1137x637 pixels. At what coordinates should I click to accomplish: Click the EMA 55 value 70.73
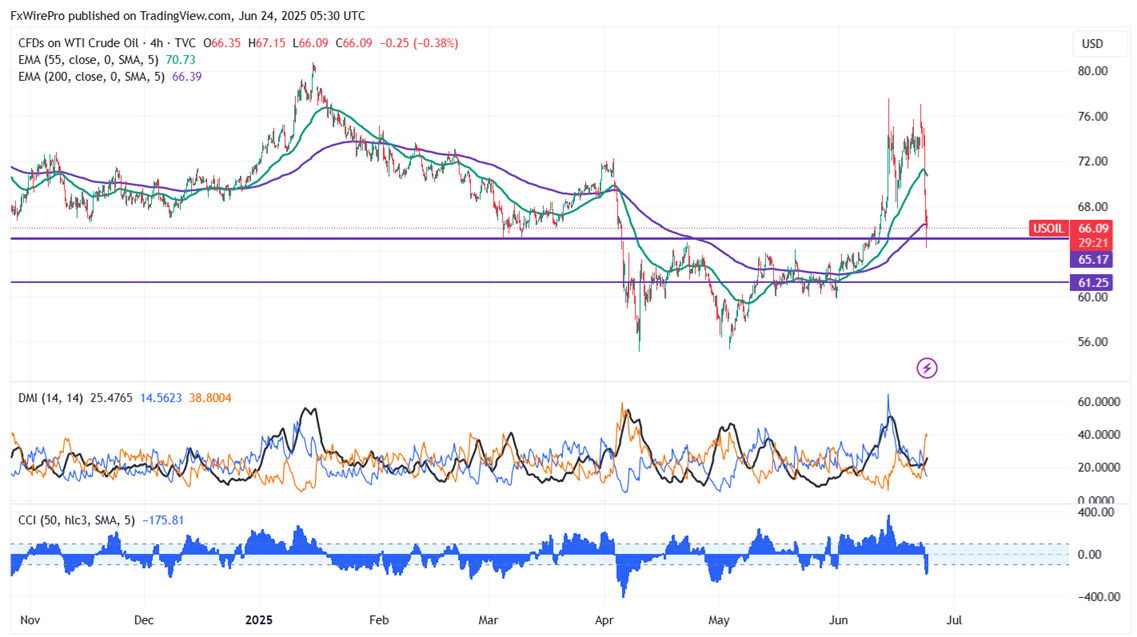click(x=181, y=60)
